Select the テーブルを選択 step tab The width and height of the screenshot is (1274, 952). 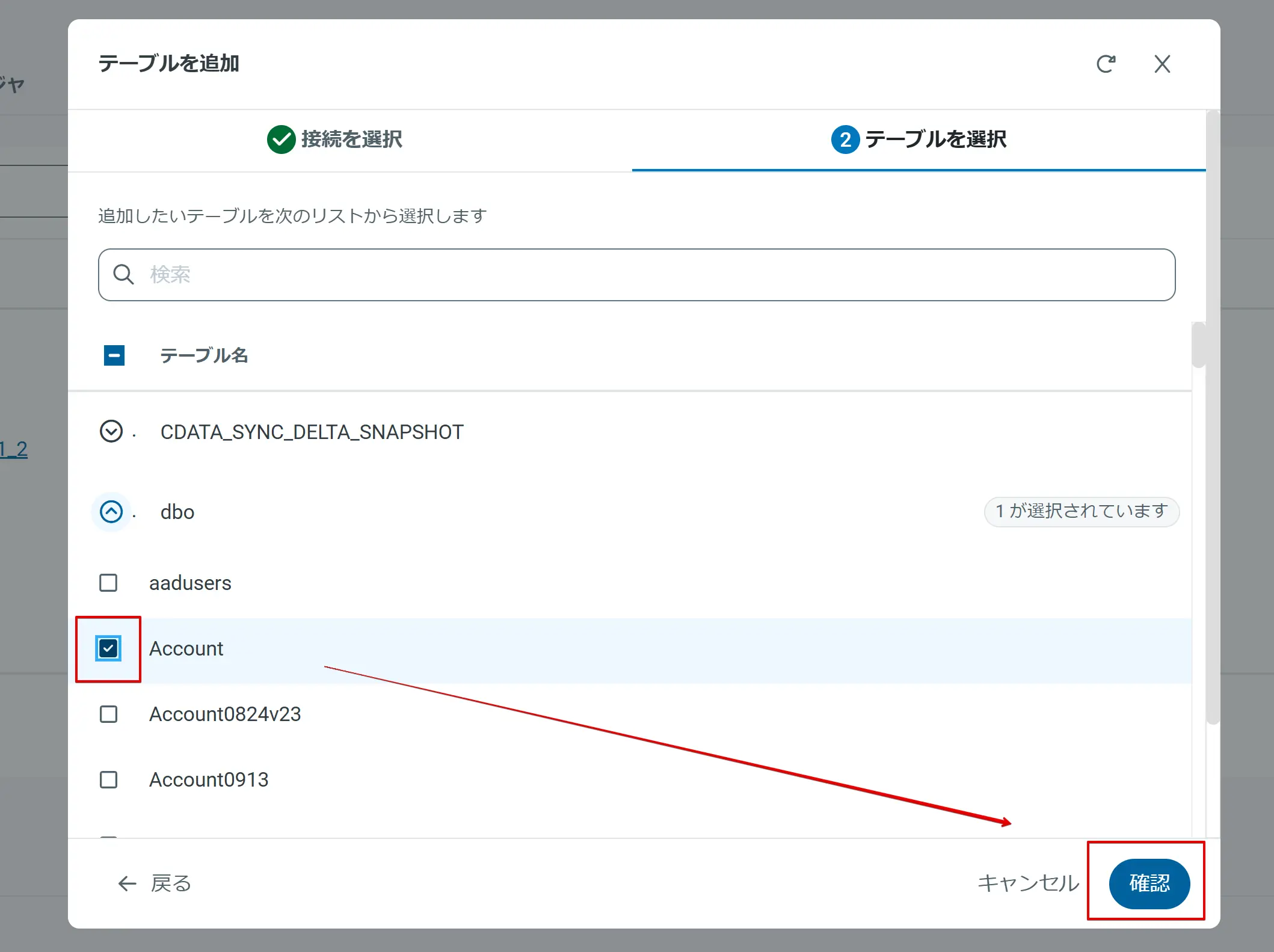click(x=935, y=140)
